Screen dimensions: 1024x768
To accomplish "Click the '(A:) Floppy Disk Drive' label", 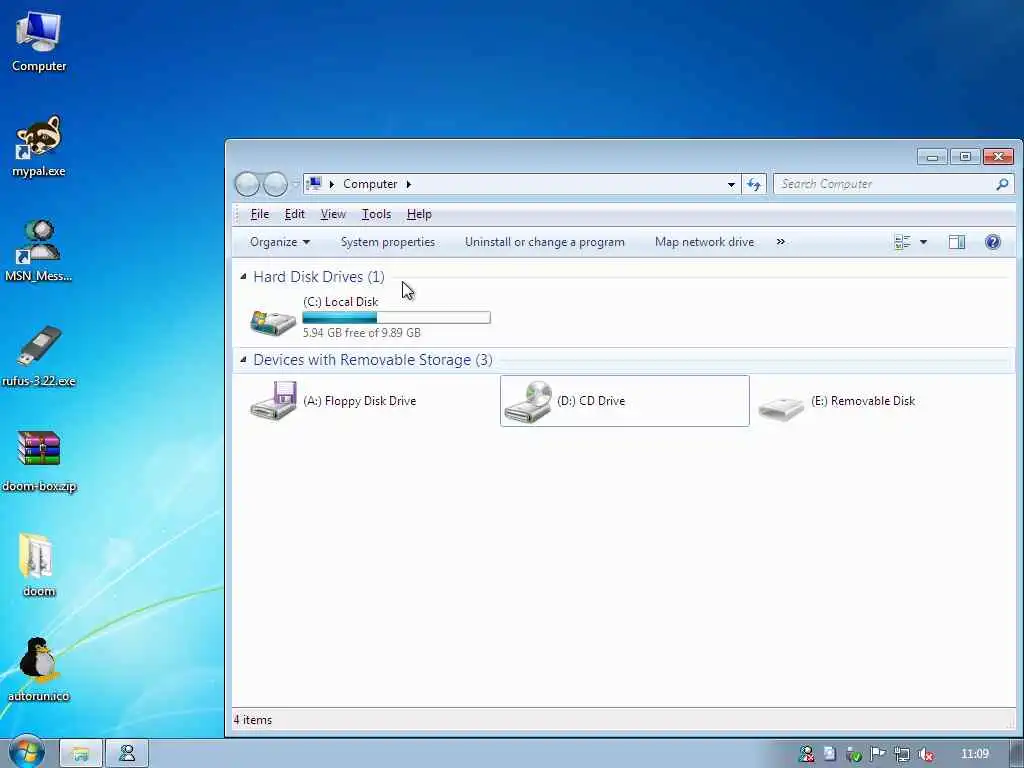I will [359, 401].
